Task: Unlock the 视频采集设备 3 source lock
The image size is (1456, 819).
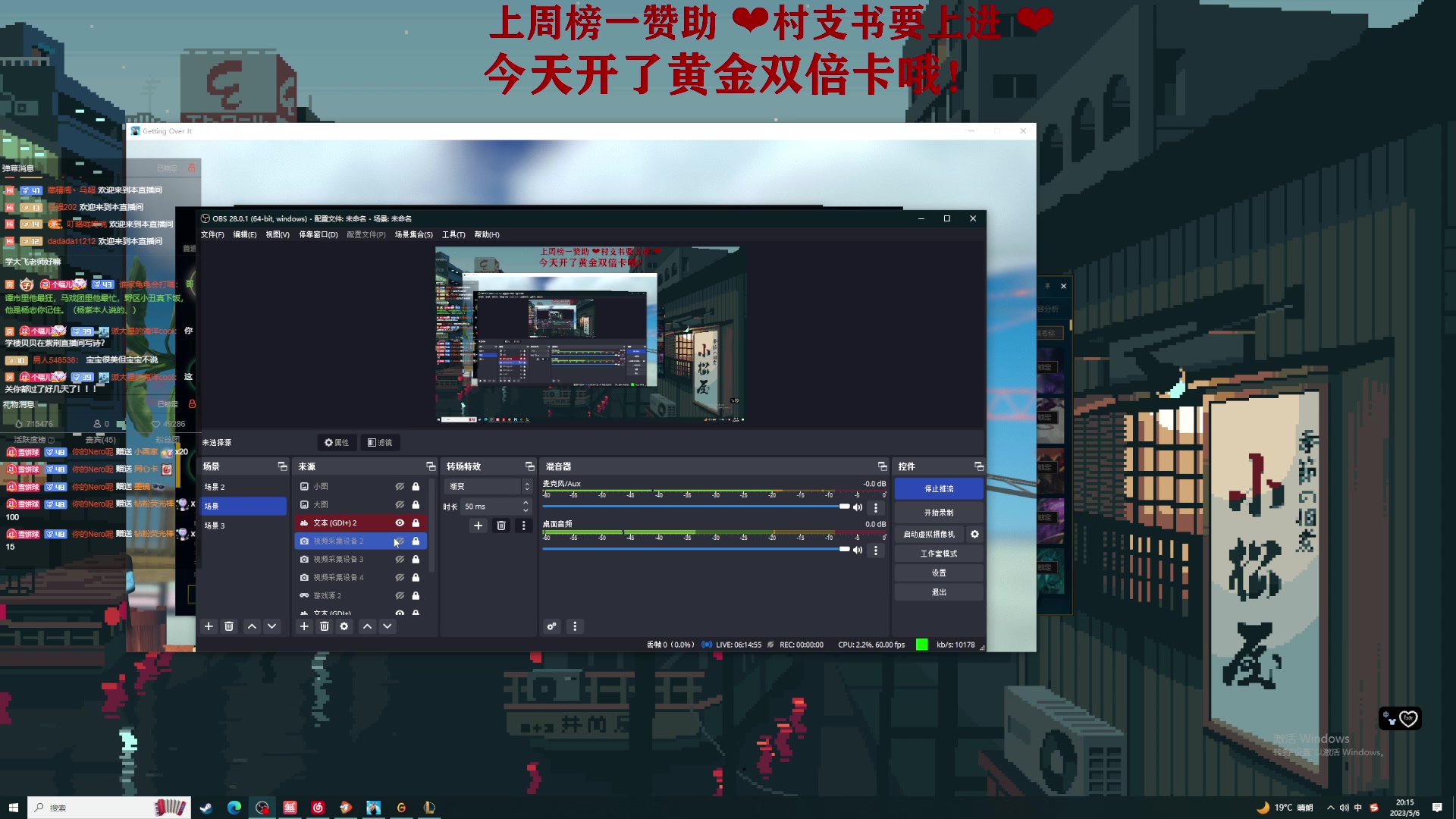Action: pos(416,560)
